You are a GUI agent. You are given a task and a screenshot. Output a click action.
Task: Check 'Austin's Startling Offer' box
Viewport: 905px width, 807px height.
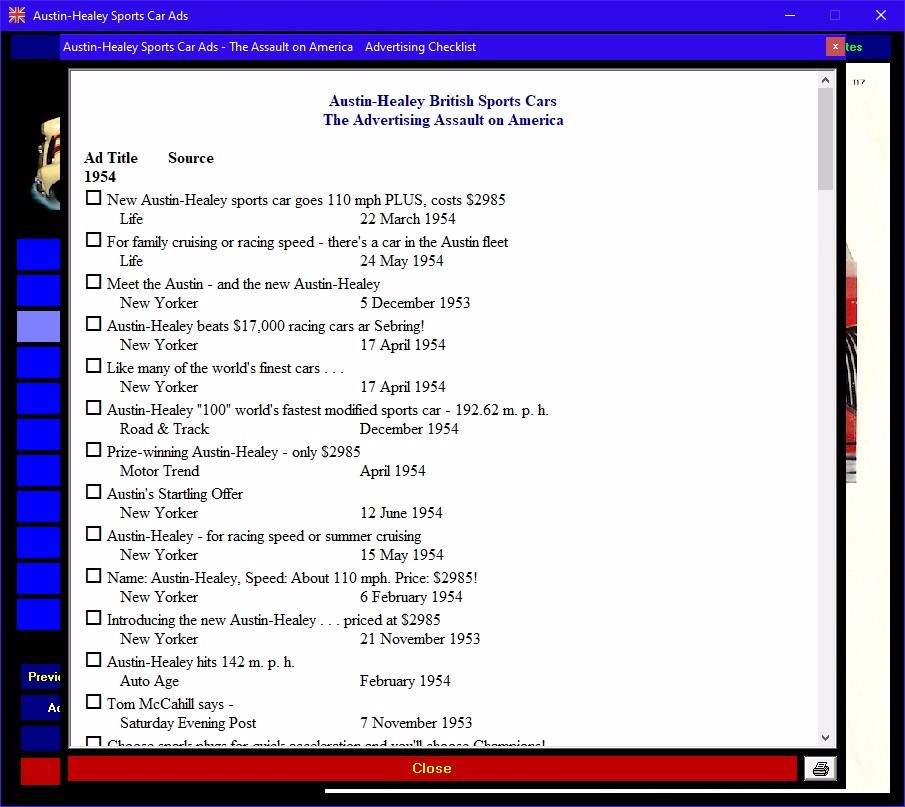coord(93,492)
